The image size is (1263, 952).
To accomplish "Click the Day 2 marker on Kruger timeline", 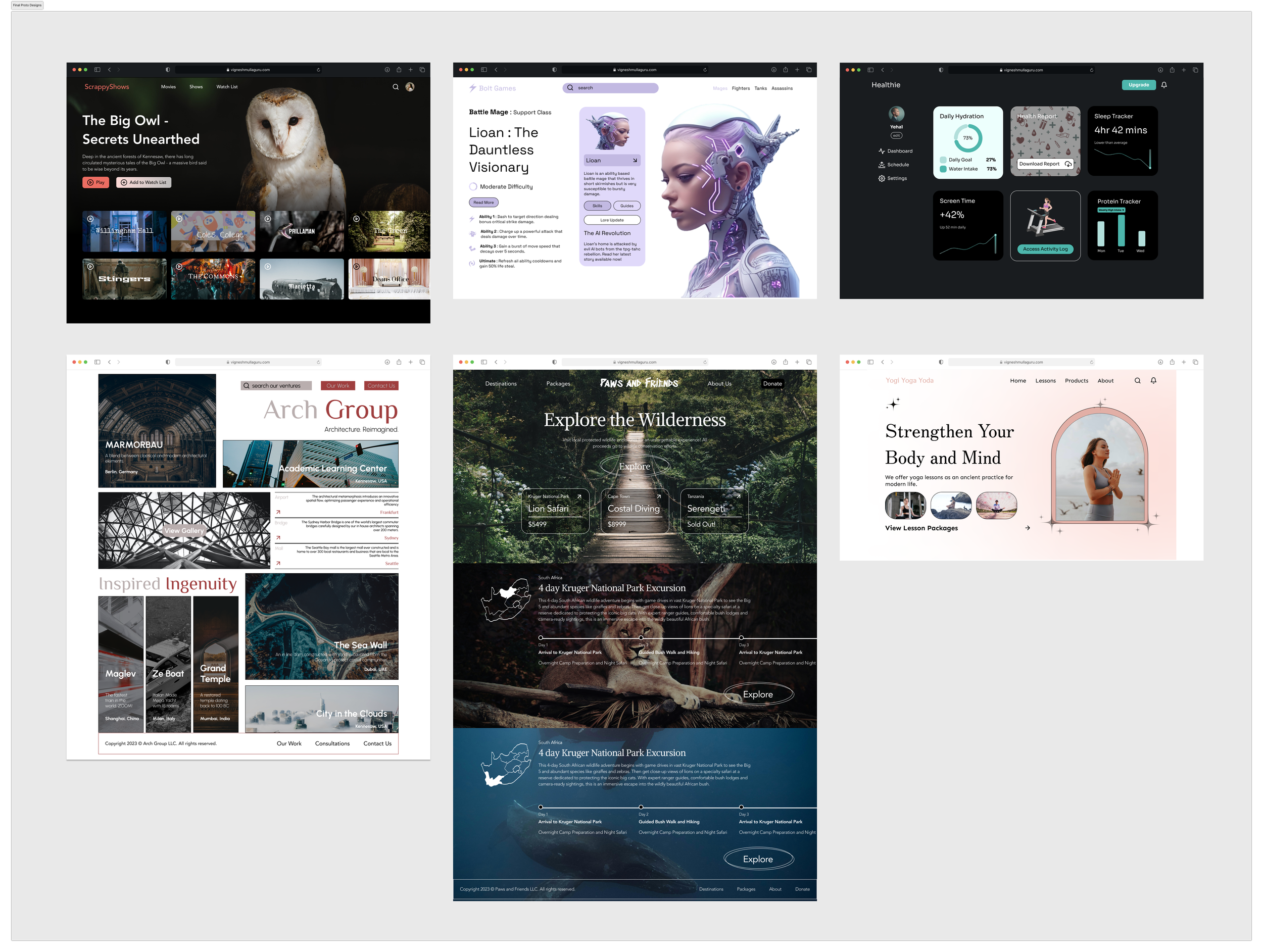I will click(641, 637).
